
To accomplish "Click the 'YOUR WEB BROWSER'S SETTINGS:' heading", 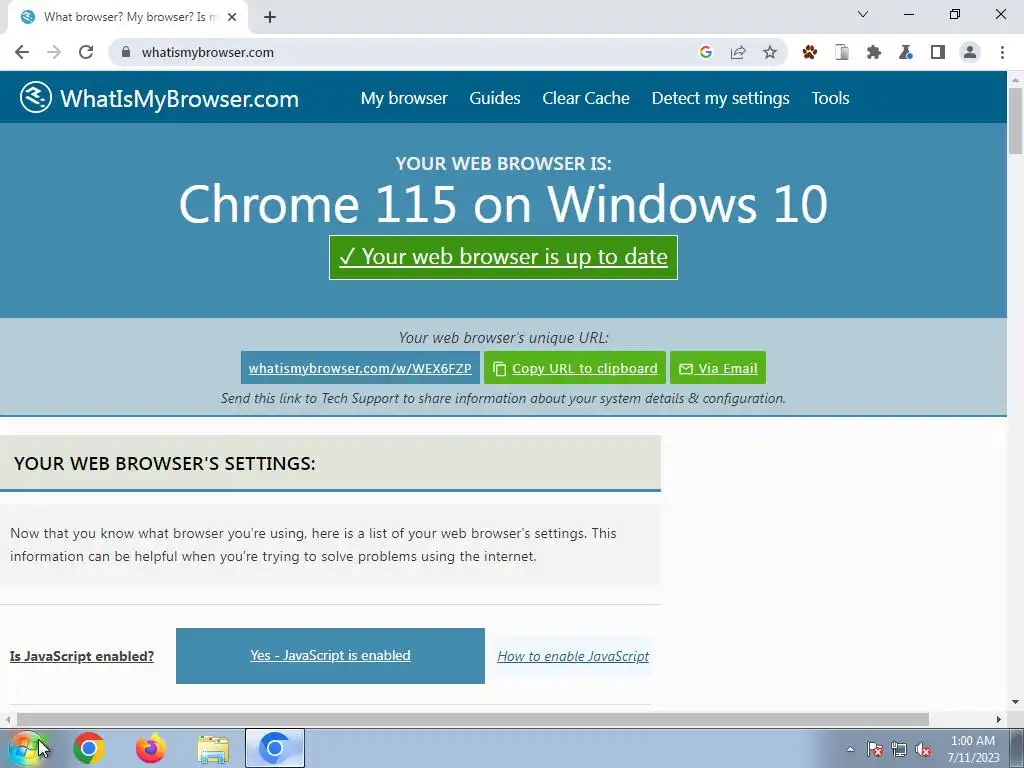I will 165,464.
